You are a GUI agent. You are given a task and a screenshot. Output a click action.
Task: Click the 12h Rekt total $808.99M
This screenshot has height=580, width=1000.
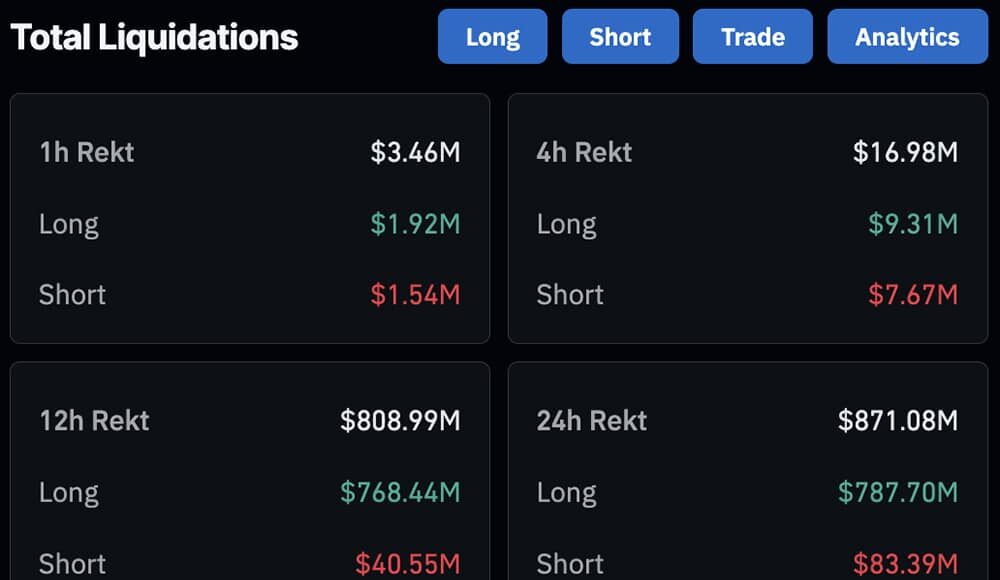[x=400, y=420]
